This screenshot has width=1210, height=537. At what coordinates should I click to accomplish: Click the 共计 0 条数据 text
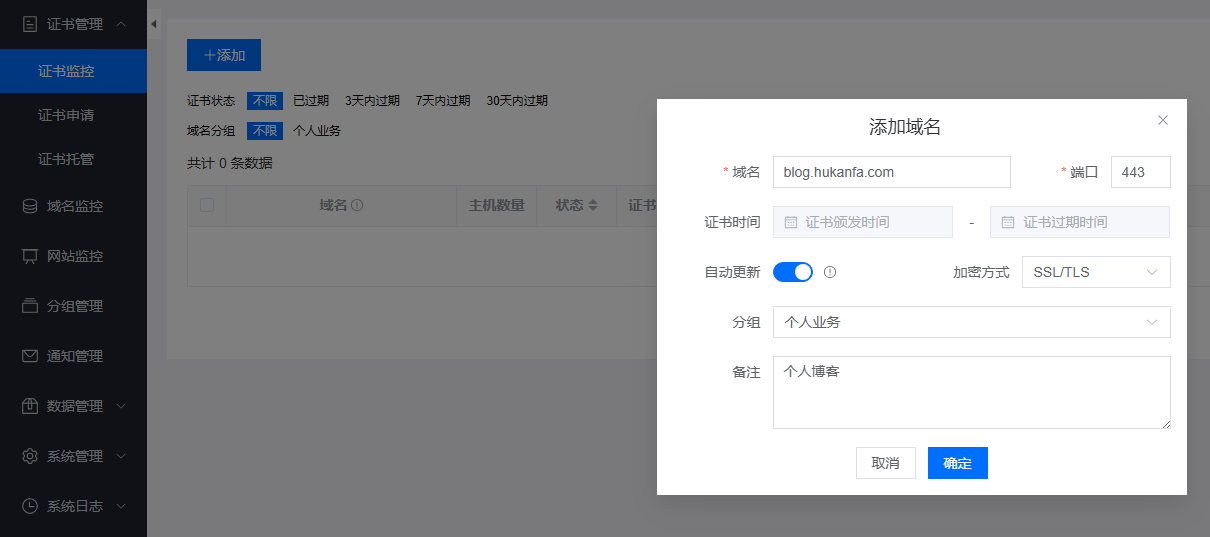(230, 163)
